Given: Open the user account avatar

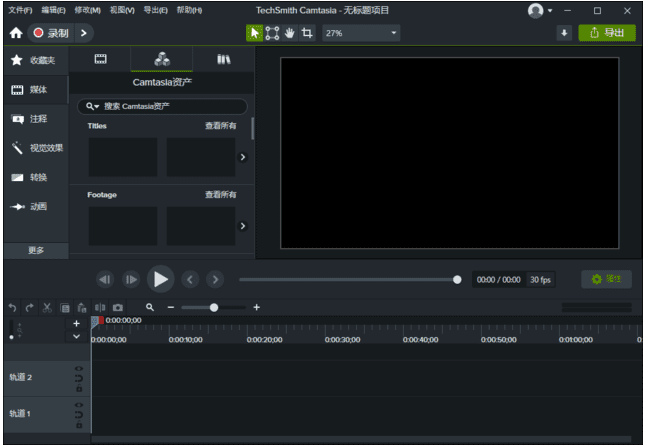Looking at the screenshot, I should (535, 11).
